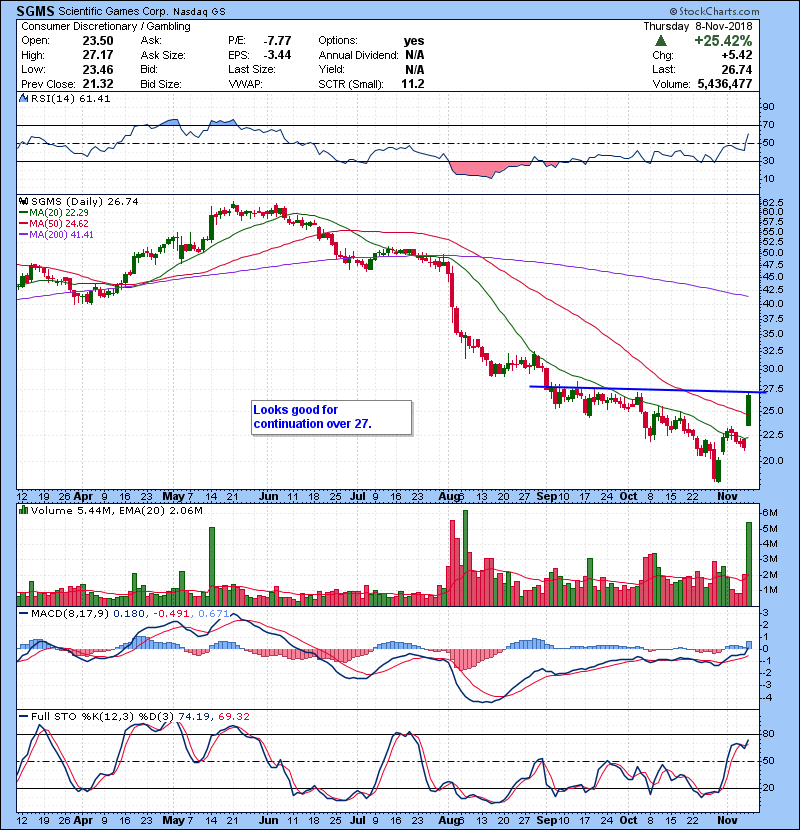The image size is (800, 830).
Task: Click the -4 level on MACD axis
Action: click(x=766, y=698)
